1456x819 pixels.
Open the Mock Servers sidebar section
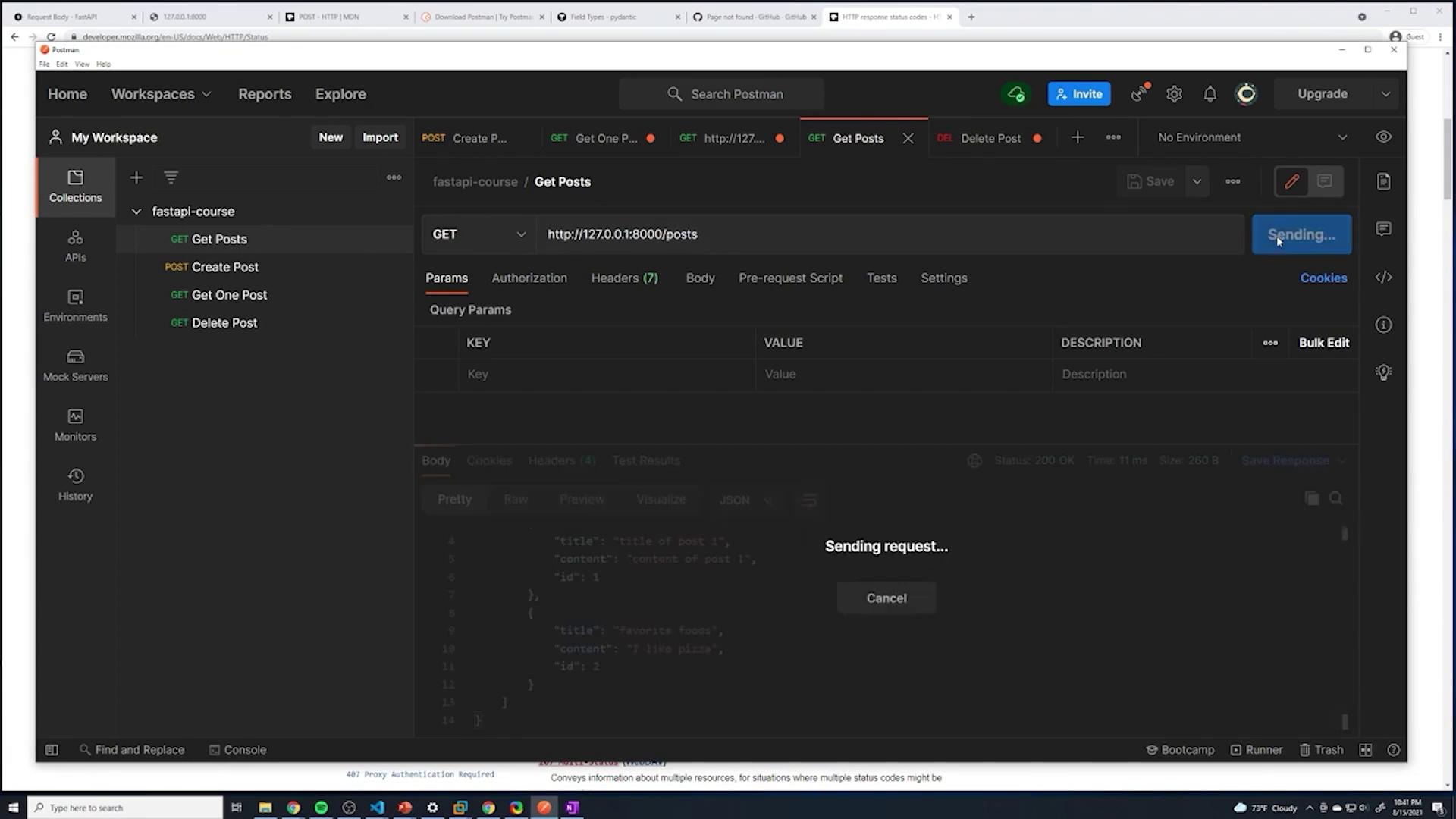click(x=75, y=365)
